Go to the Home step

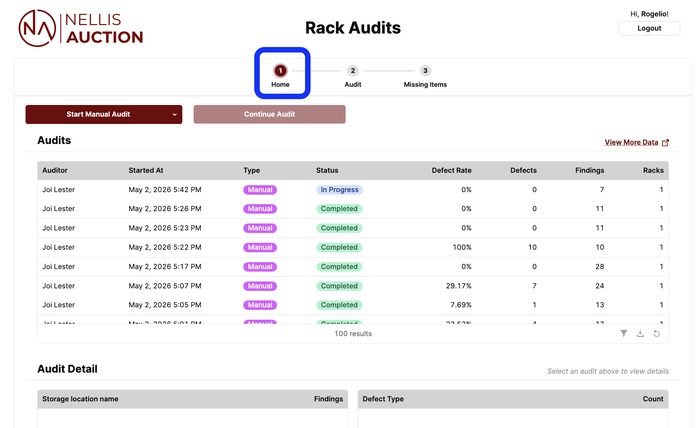[x=280, y=76]
